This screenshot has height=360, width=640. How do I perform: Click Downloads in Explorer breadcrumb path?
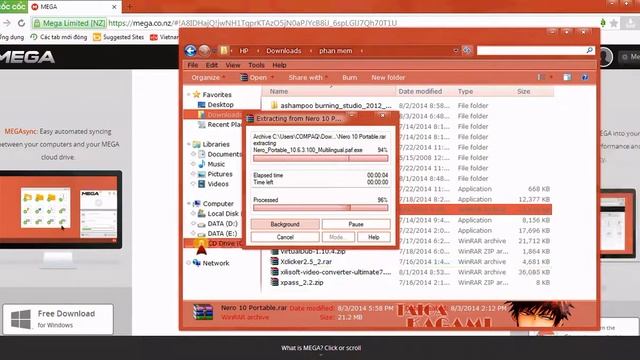(284, 51)
